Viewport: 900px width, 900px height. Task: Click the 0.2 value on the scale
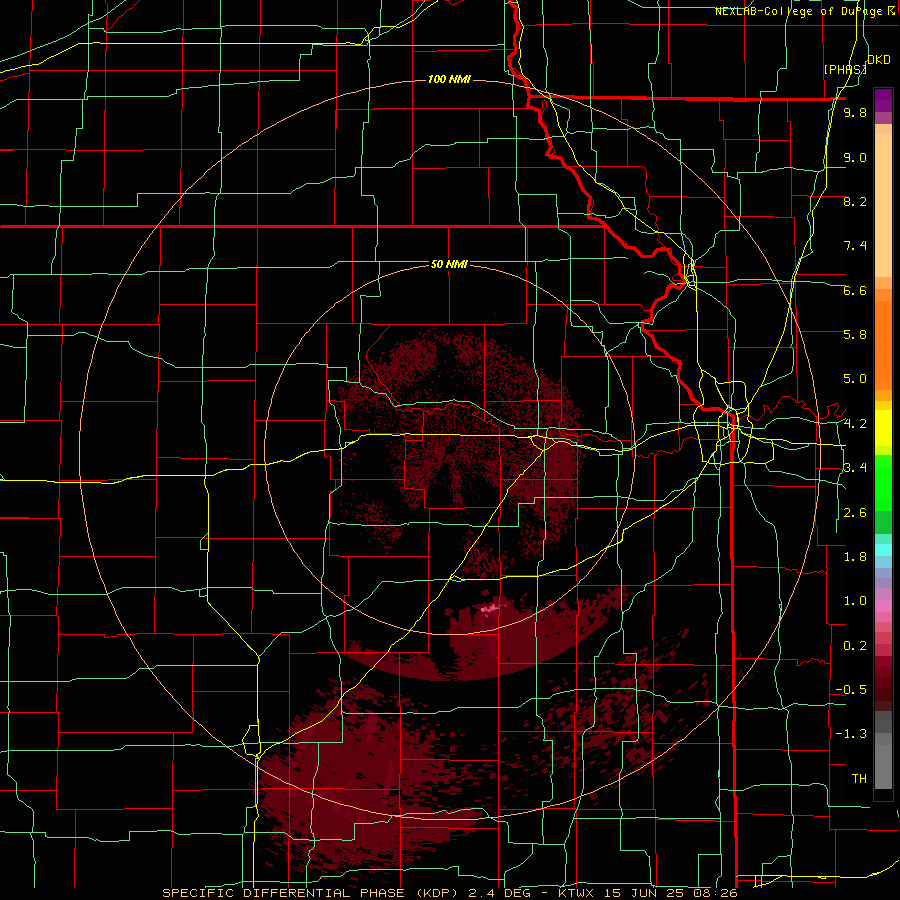855,646
